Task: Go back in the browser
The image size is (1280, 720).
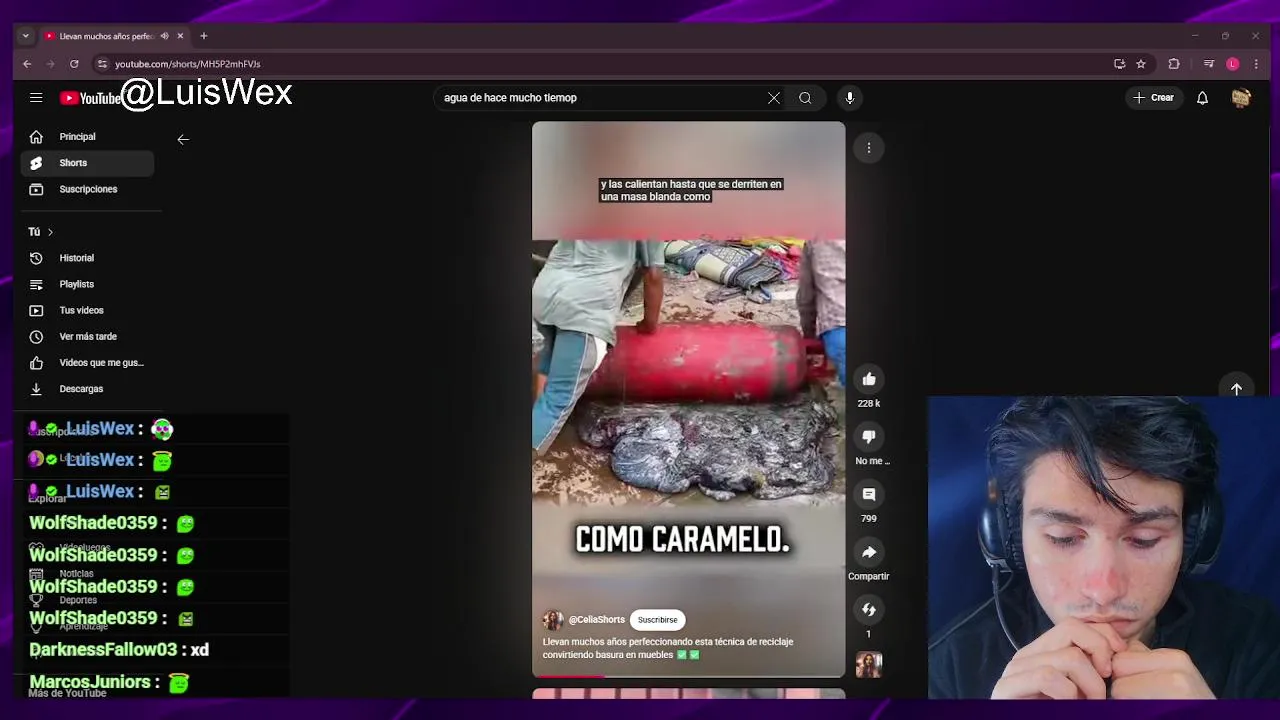Action: pos(27,64)
